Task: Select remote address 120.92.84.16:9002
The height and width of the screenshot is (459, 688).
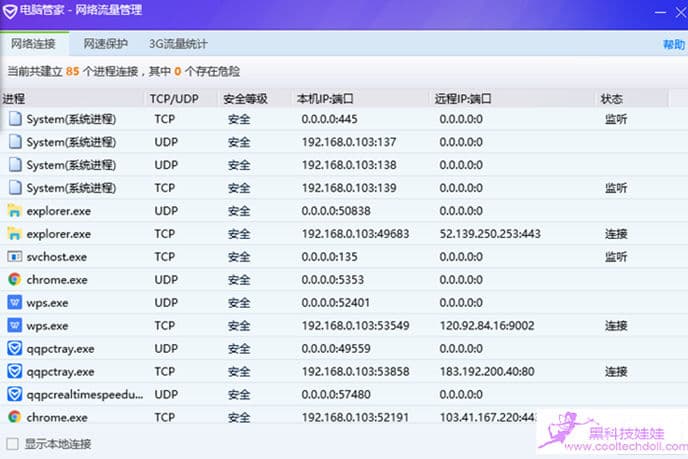Action: [487, 326]
